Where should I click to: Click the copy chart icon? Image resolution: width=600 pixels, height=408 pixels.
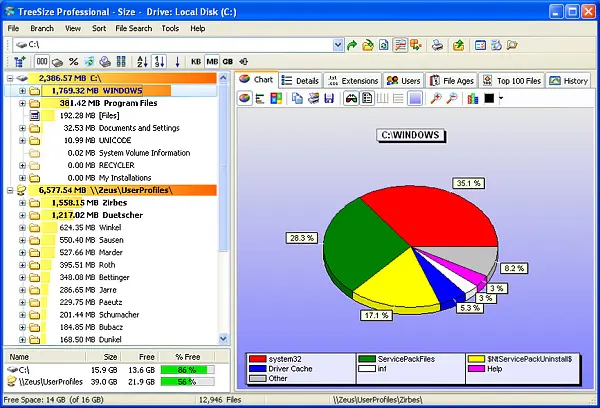tap(297, 98)
